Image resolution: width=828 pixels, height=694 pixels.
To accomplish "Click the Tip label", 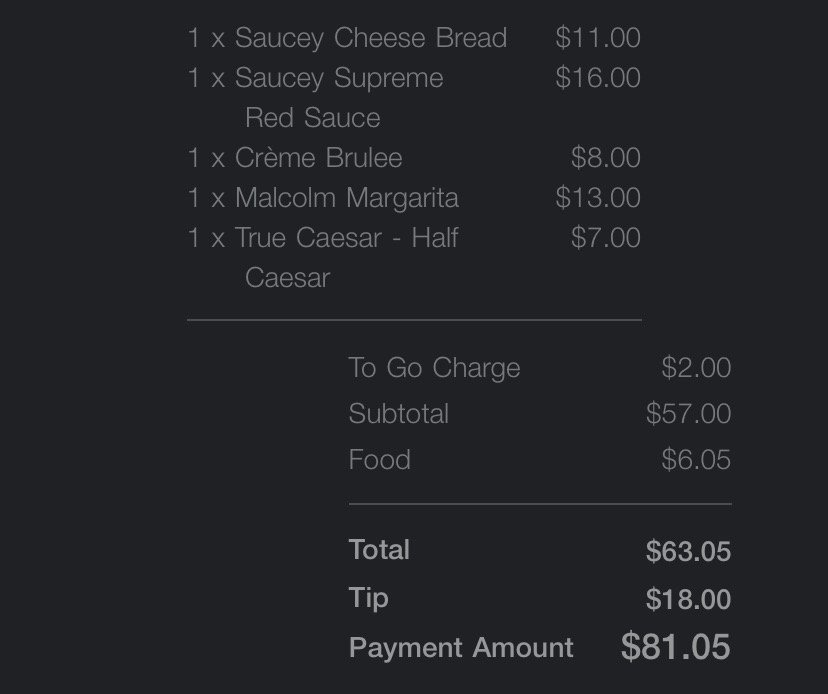I will [x=368, y=598].
